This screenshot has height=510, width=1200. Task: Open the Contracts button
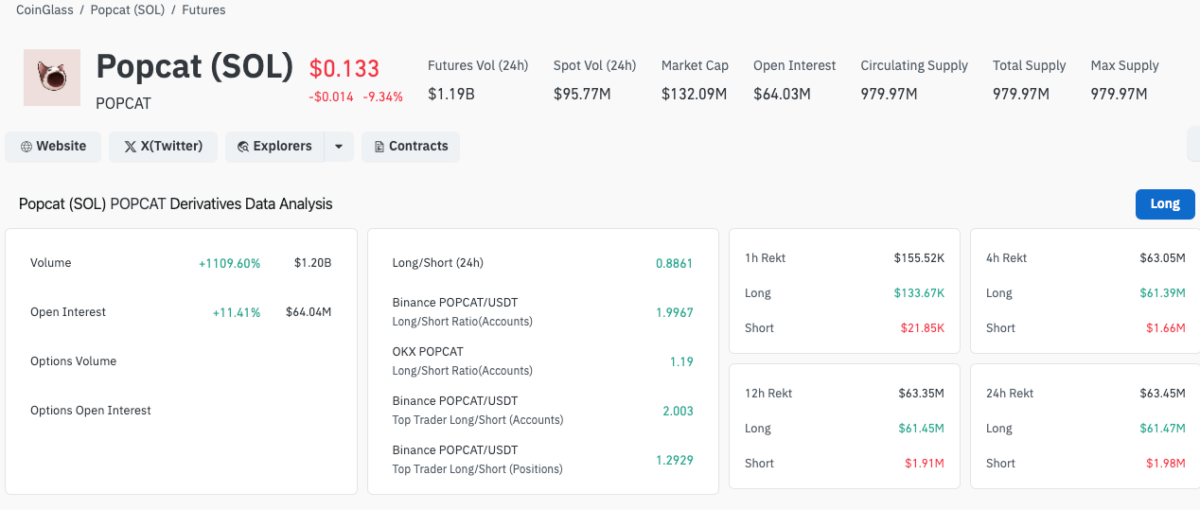410,146
